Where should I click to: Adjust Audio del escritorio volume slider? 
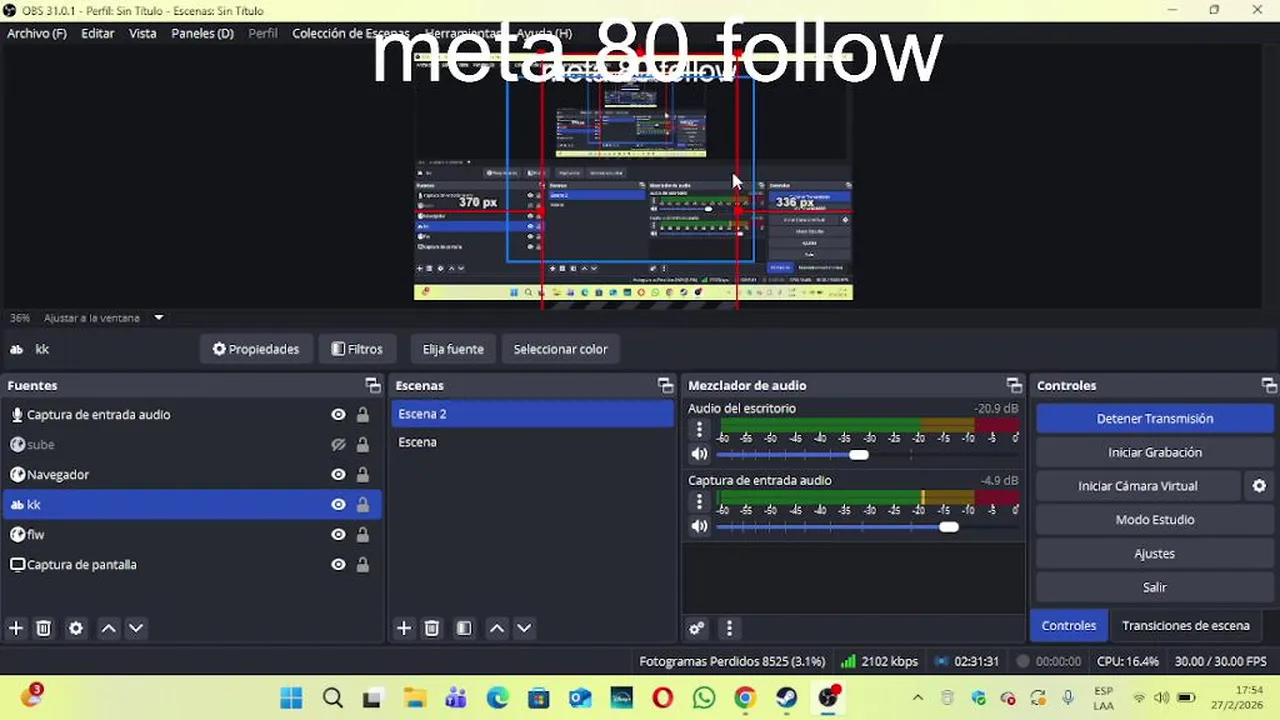click(x=859, y=455)
